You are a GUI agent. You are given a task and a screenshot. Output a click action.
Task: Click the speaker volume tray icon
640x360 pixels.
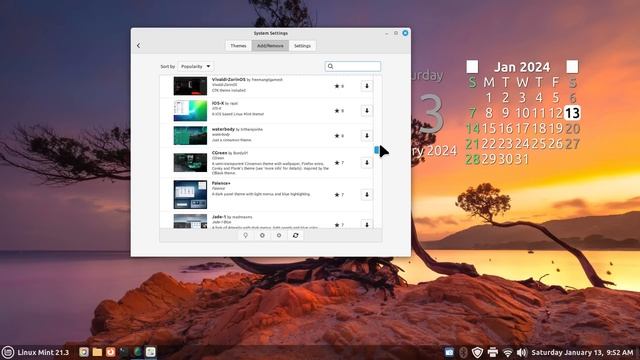(522, 352)
